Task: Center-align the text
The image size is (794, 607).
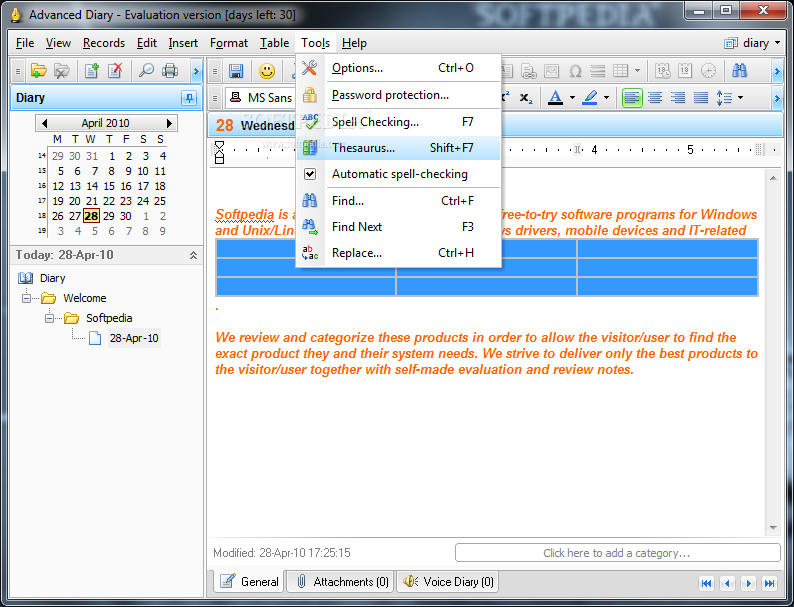Action: (655, 98)
